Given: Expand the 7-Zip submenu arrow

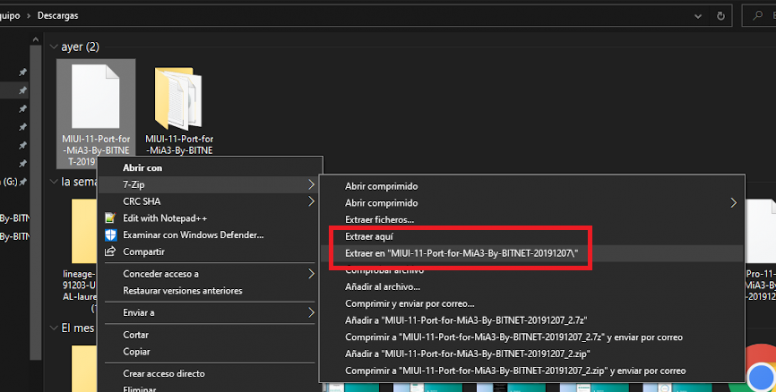Looking at the screenshot, I should click(x=311, y=185).
